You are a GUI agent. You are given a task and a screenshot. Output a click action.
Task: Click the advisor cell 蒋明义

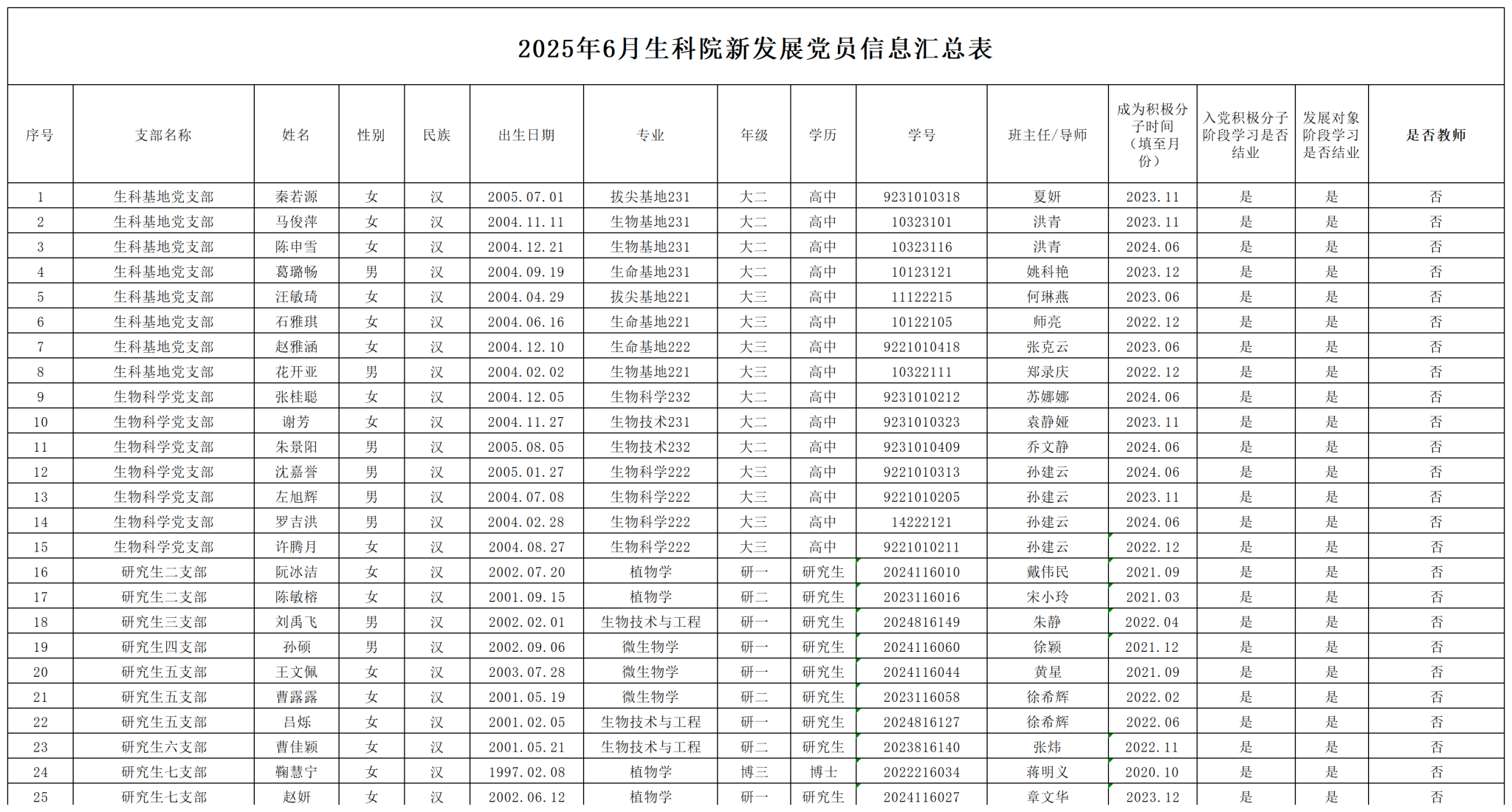pyautogui.click(x=1047, y=772)
